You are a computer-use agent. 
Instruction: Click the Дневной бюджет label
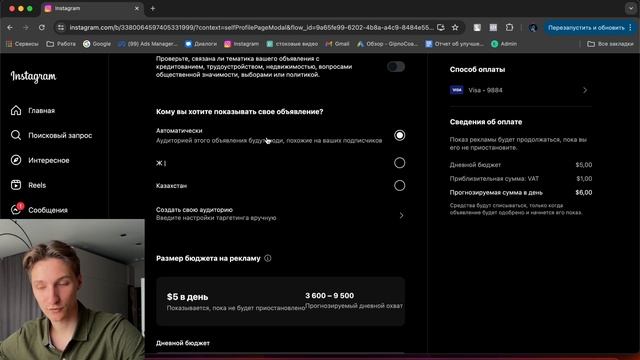(183, 343)
